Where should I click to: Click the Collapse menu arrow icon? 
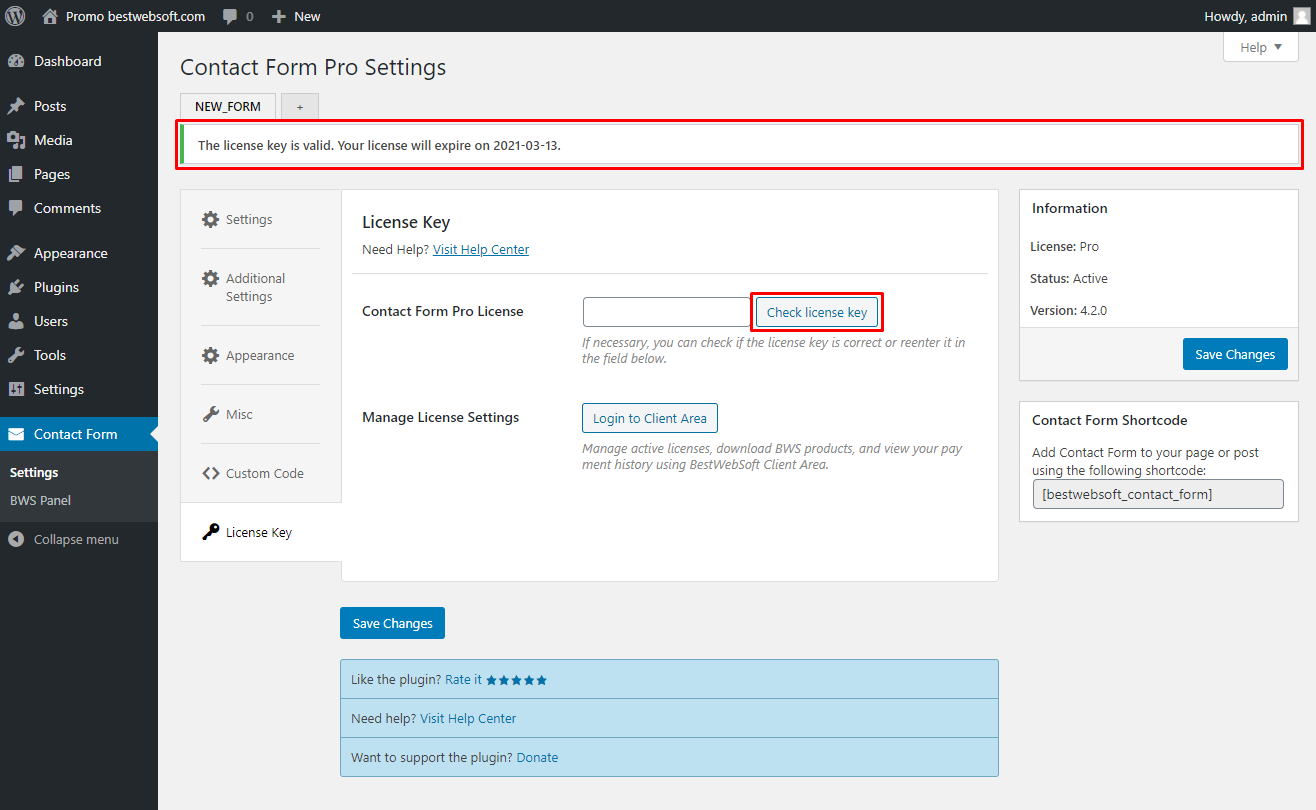coord(16,539)
